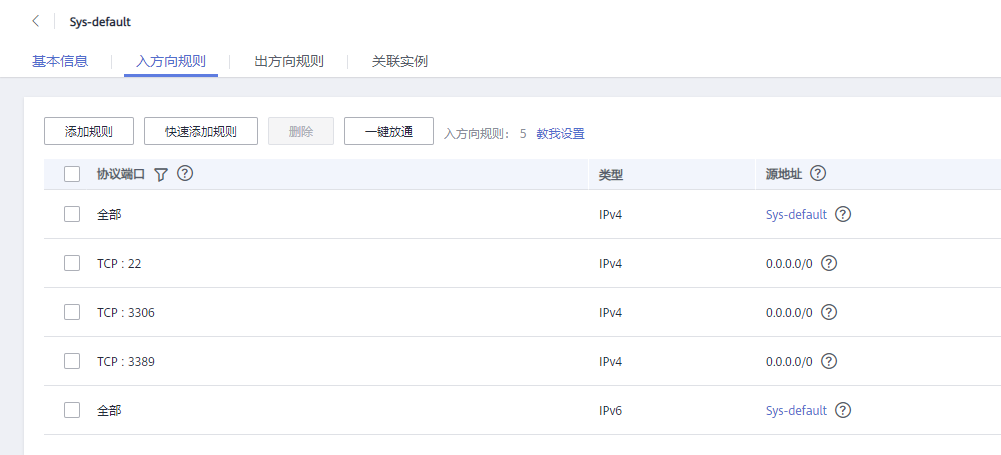
Task: Click the 删除 button
Action: tap(301, 131)
